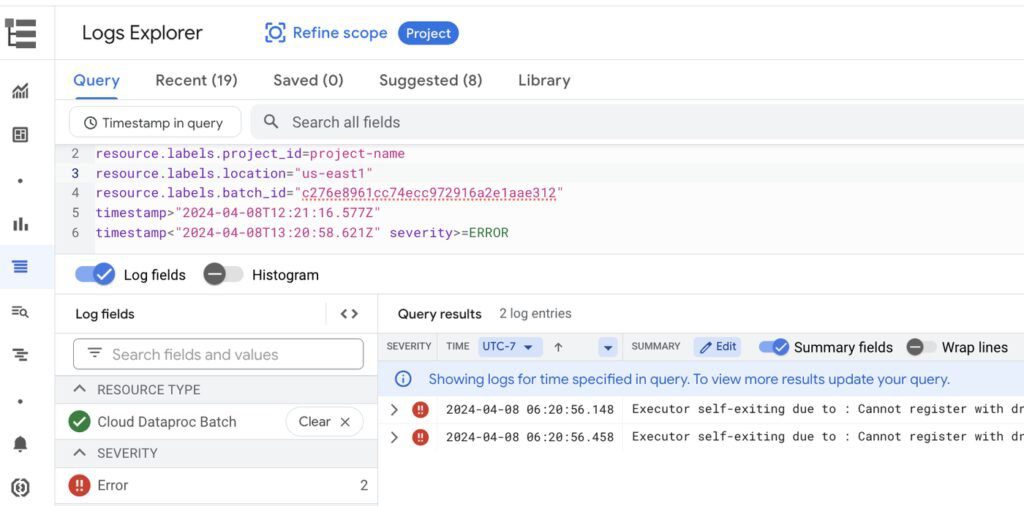Click the Refine scope icon
1024x506 pixels.
(x=275, y=33)
